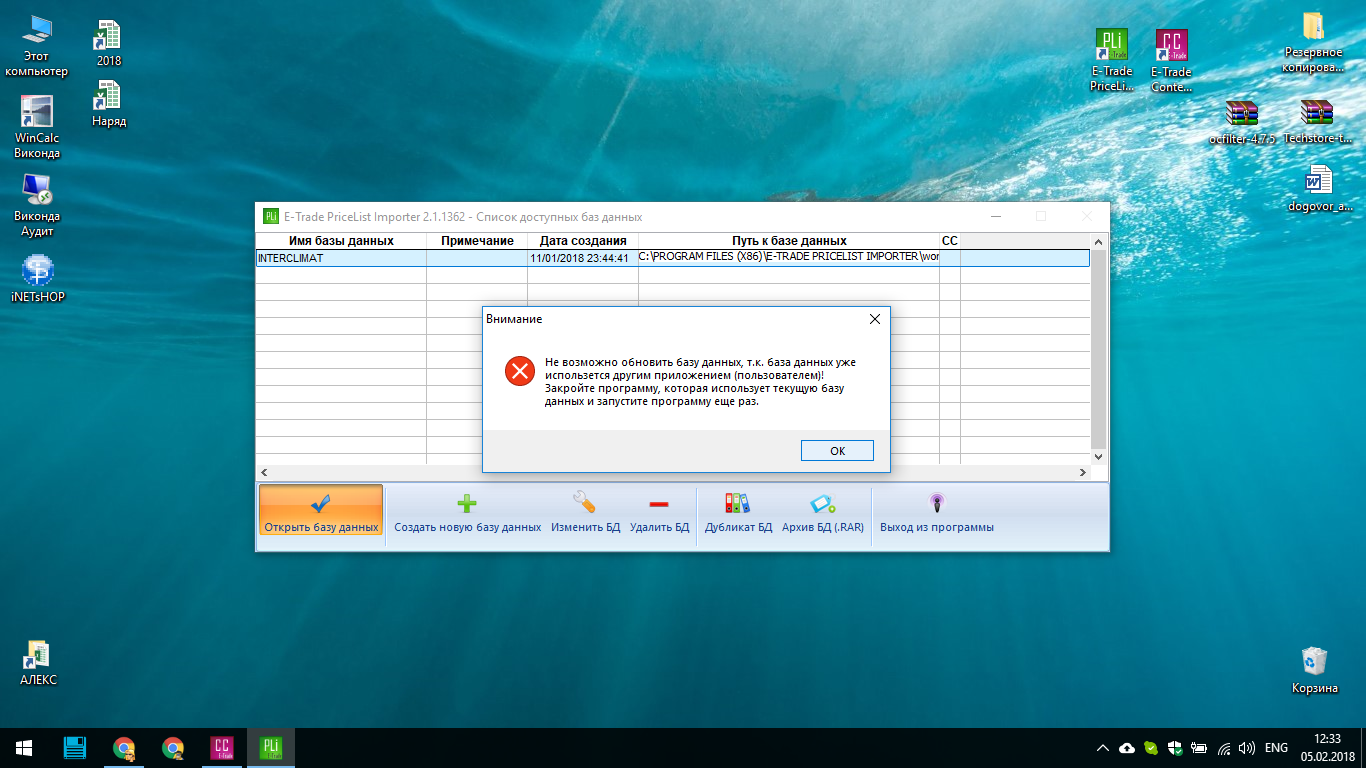Click the C:\PROGRAM FILES (X86) path cell
1366x768 pixels.
tap(788, 258)
